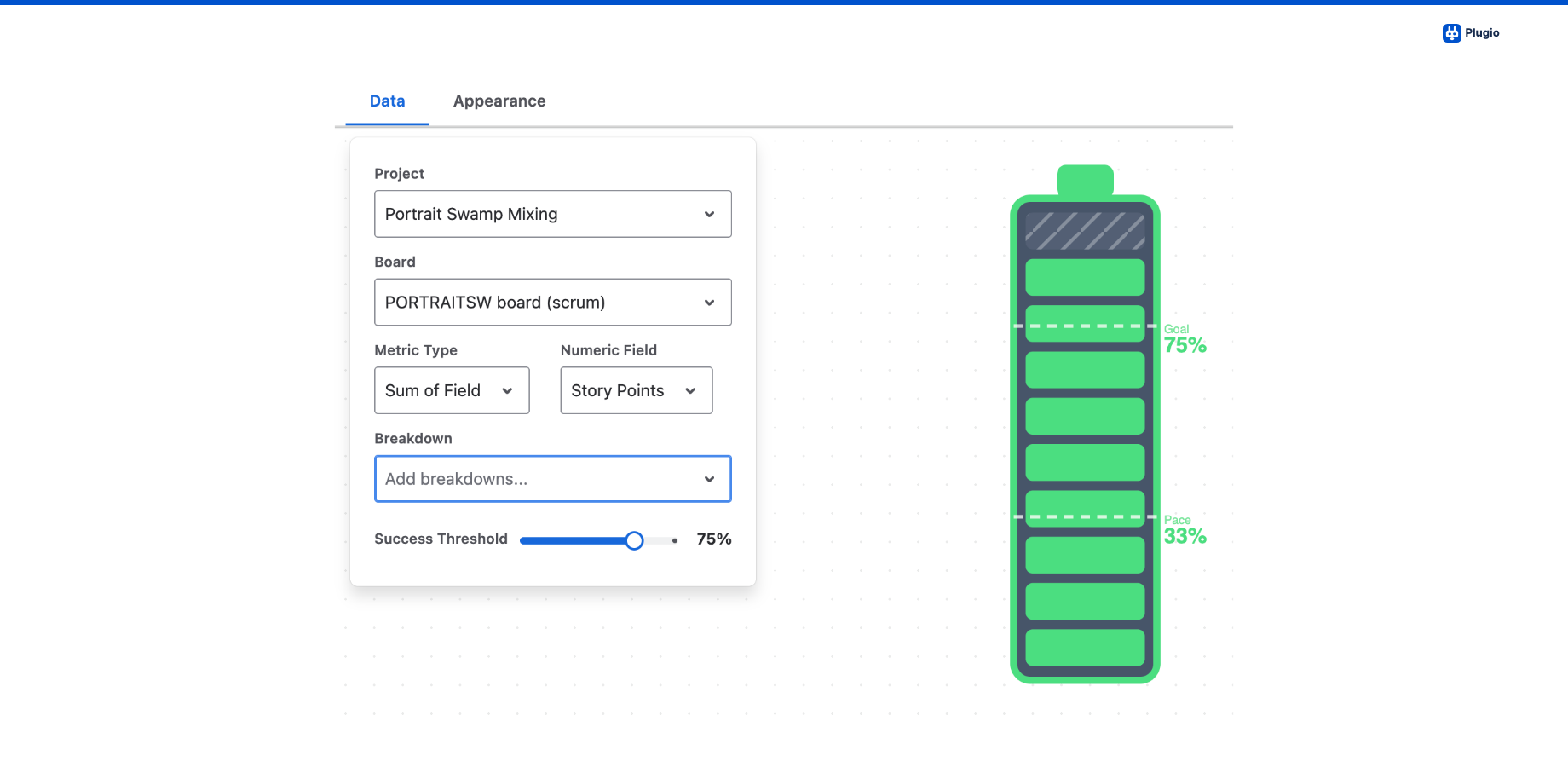Open the Appearance tab
The height and width of the screenshot is (767, 1568).
coord(499,101)
